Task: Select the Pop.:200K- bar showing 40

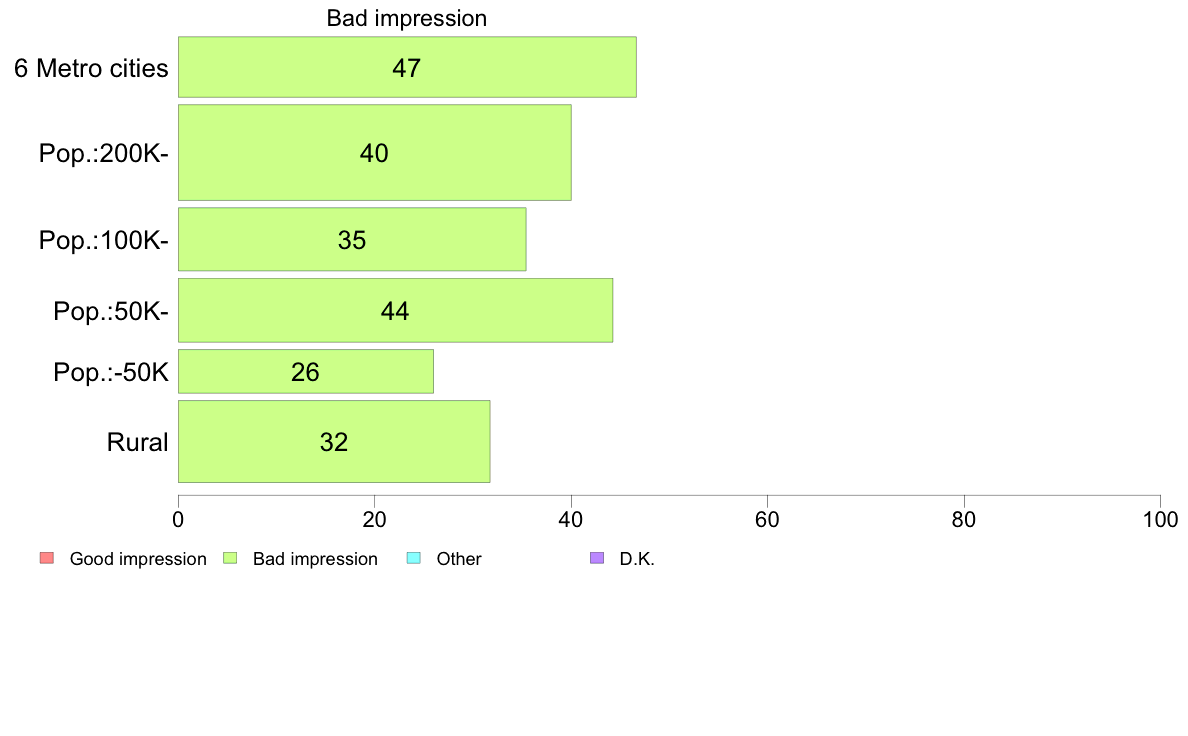Action: point(374,152)
